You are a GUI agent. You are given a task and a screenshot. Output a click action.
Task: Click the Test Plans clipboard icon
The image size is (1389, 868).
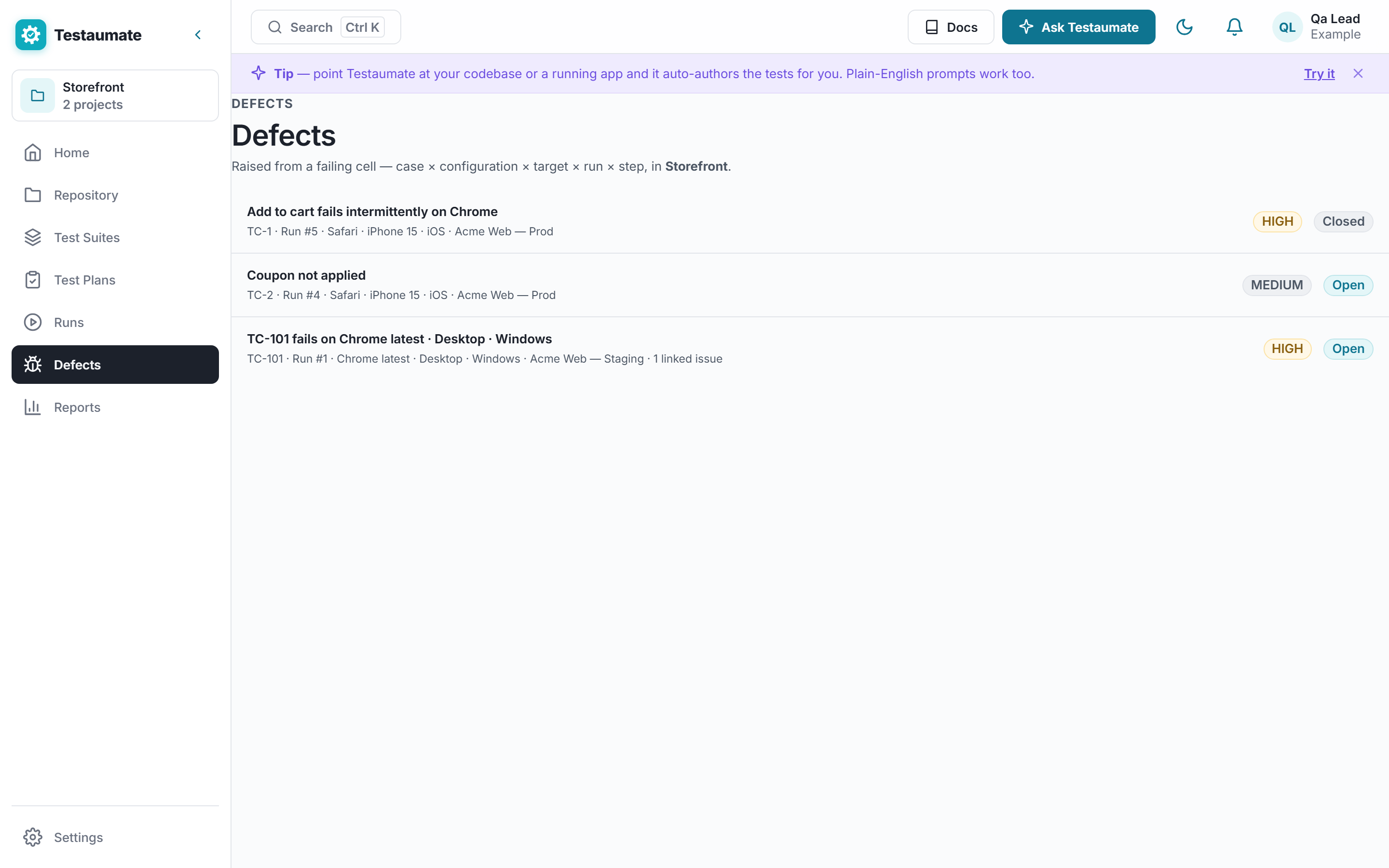[33, 280]
